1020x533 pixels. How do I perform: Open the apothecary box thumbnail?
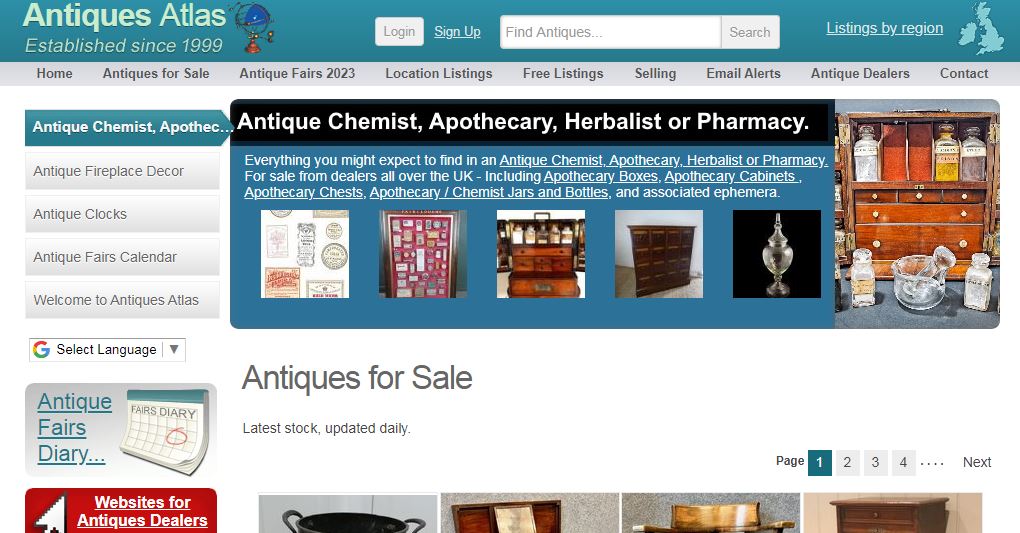[x=541, y=254]
